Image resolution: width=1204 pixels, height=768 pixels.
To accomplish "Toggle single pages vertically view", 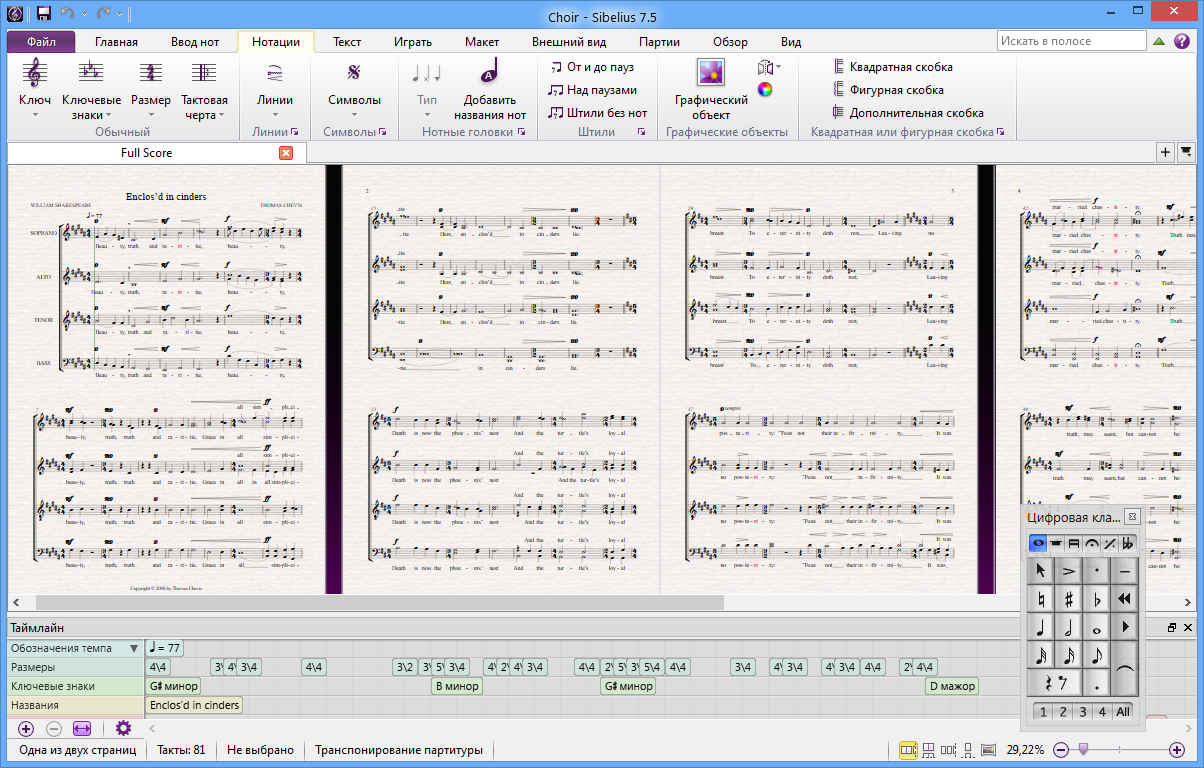I will click(x=967, y=750).
